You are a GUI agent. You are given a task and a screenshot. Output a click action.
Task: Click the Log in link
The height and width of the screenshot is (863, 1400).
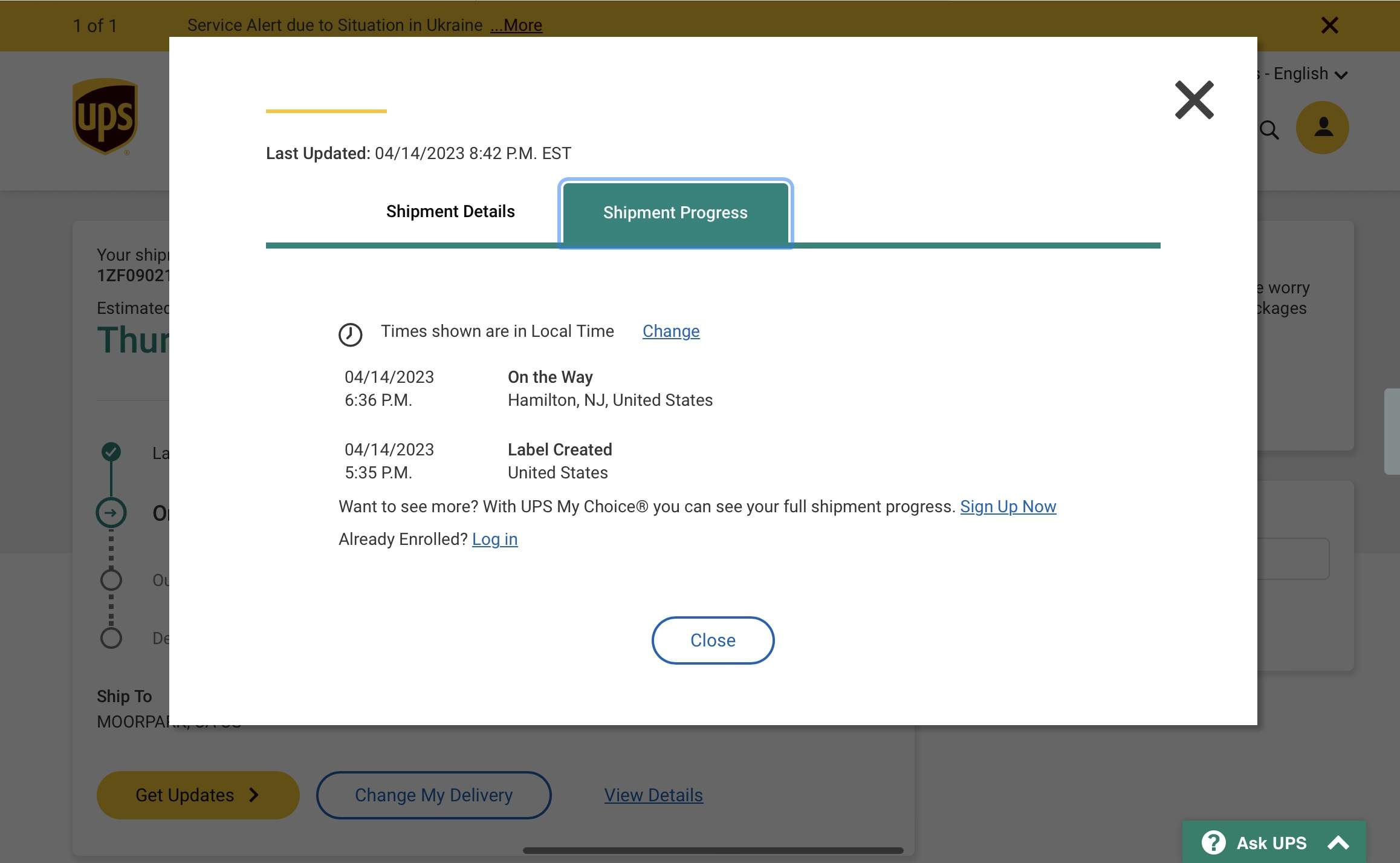pos(494,539)
